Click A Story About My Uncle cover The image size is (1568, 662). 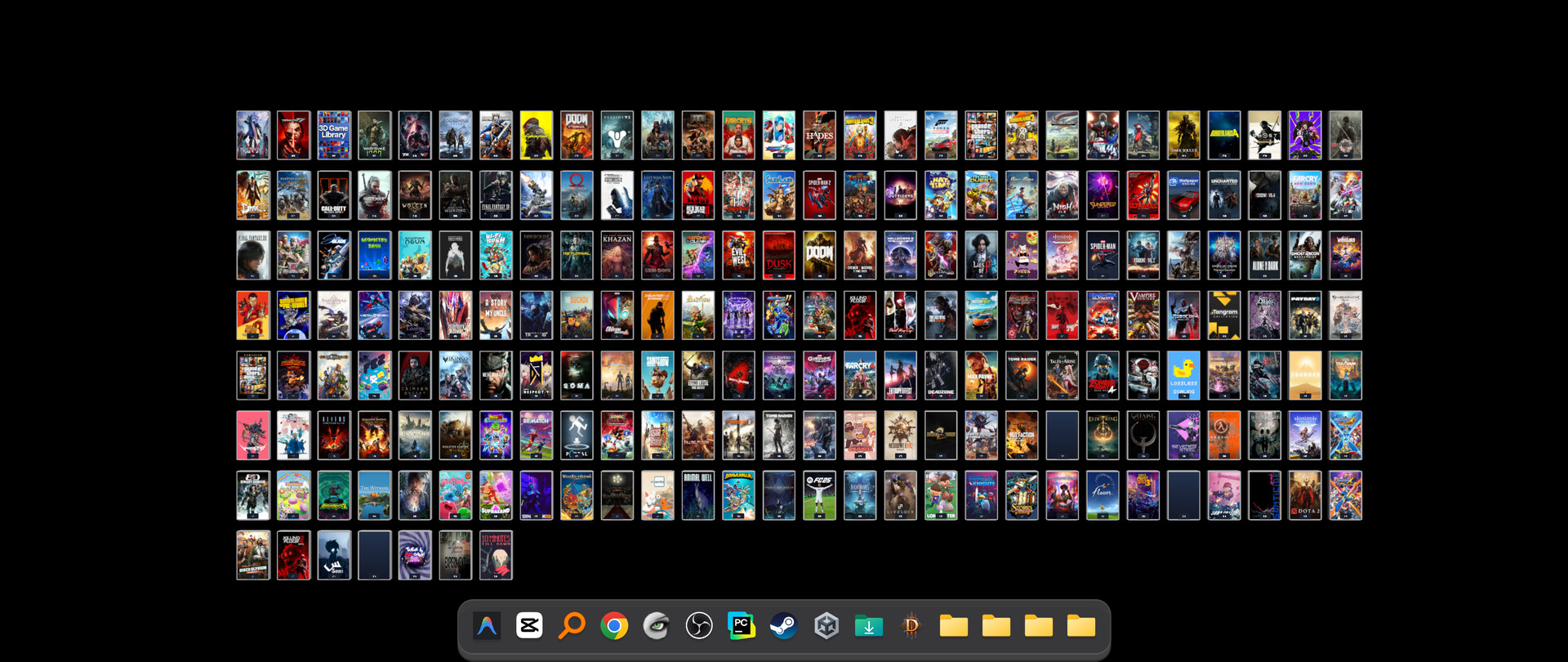496,315
